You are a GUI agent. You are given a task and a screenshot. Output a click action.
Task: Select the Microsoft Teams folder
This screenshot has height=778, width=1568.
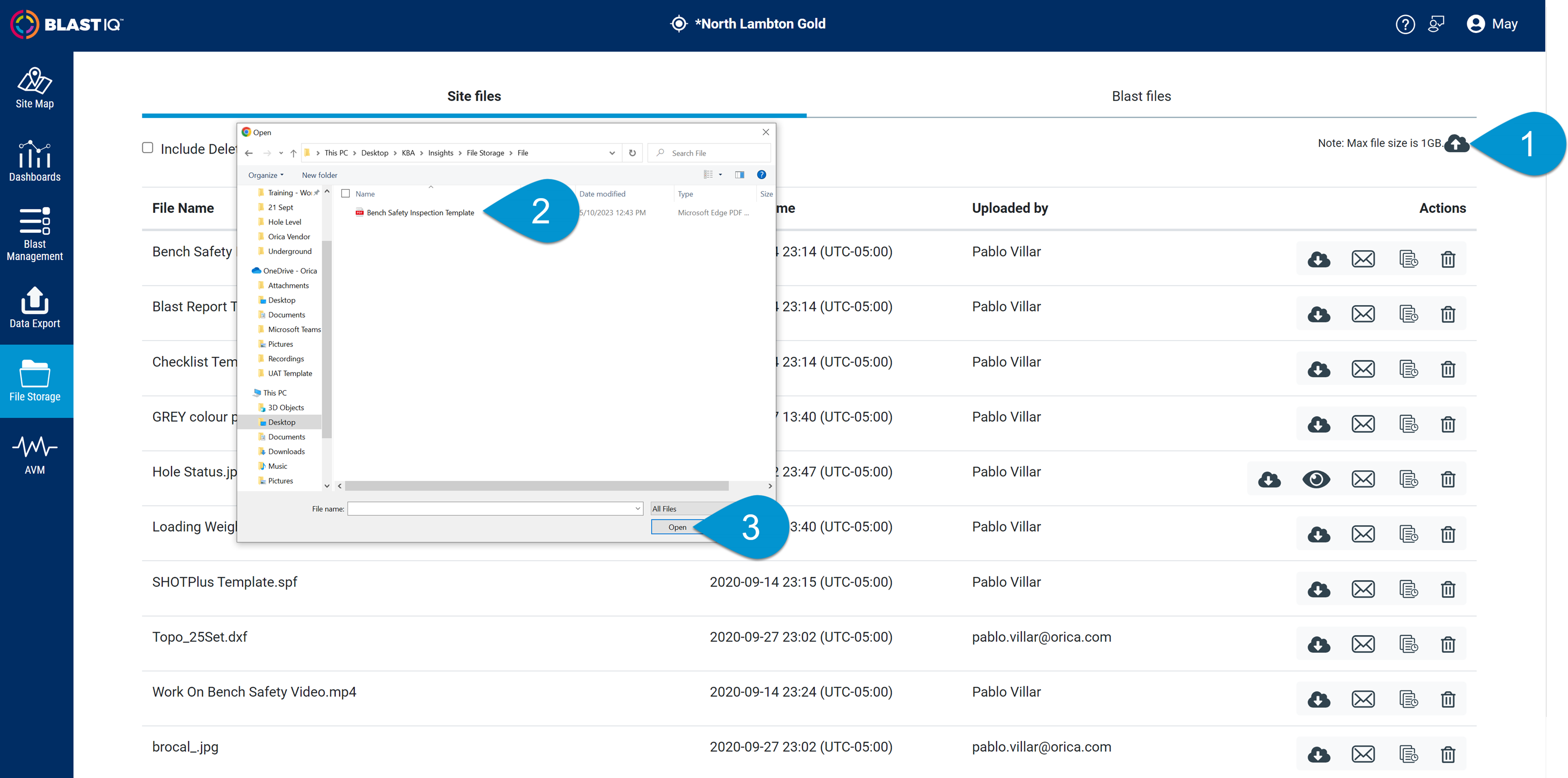click(289, 329)
